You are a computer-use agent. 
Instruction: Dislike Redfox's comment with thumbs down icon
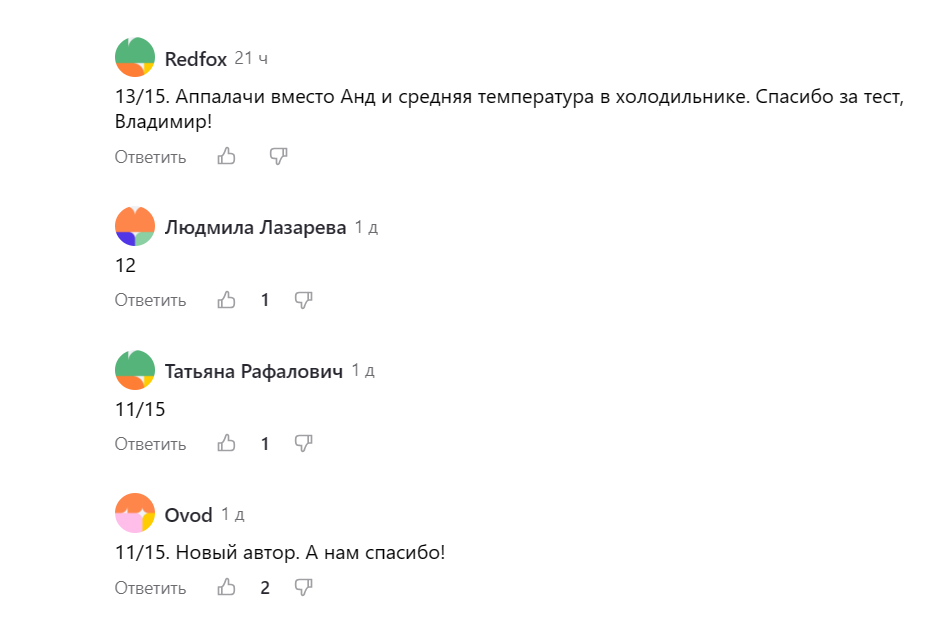point(278,156)
